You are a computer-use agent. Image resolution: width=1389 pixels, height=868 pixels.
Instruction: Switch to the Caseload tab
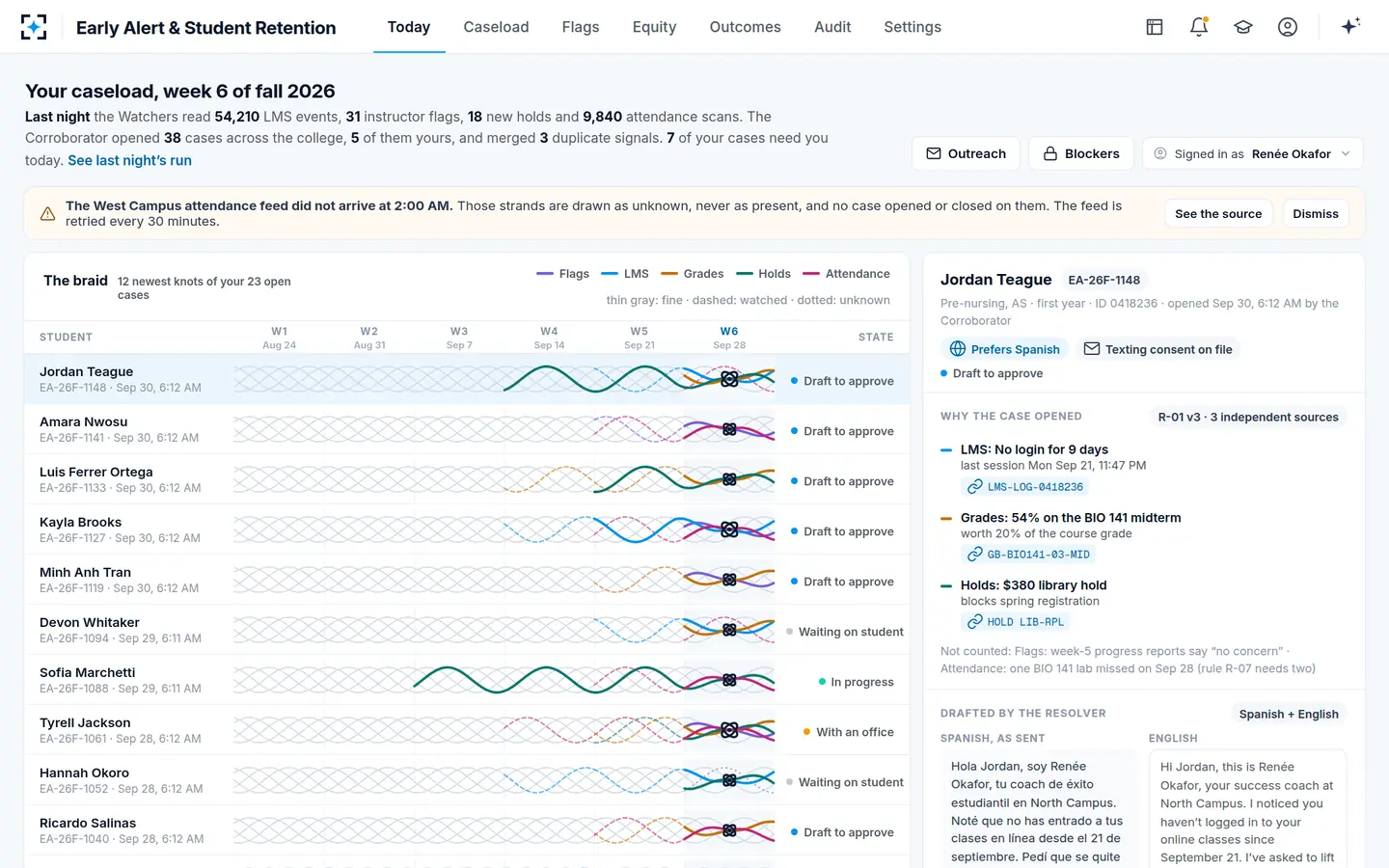click(x=496, y=27)
